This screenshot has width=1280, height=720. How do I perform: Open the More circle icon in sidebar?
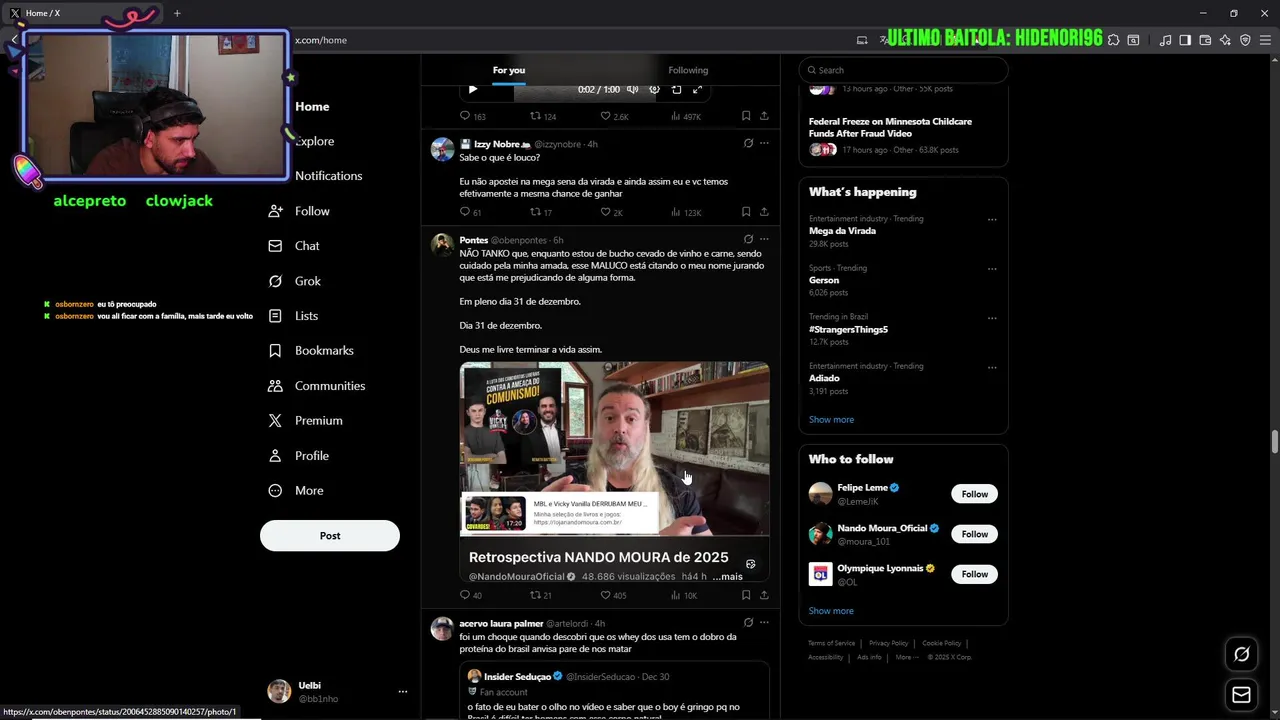click(275, 491)
